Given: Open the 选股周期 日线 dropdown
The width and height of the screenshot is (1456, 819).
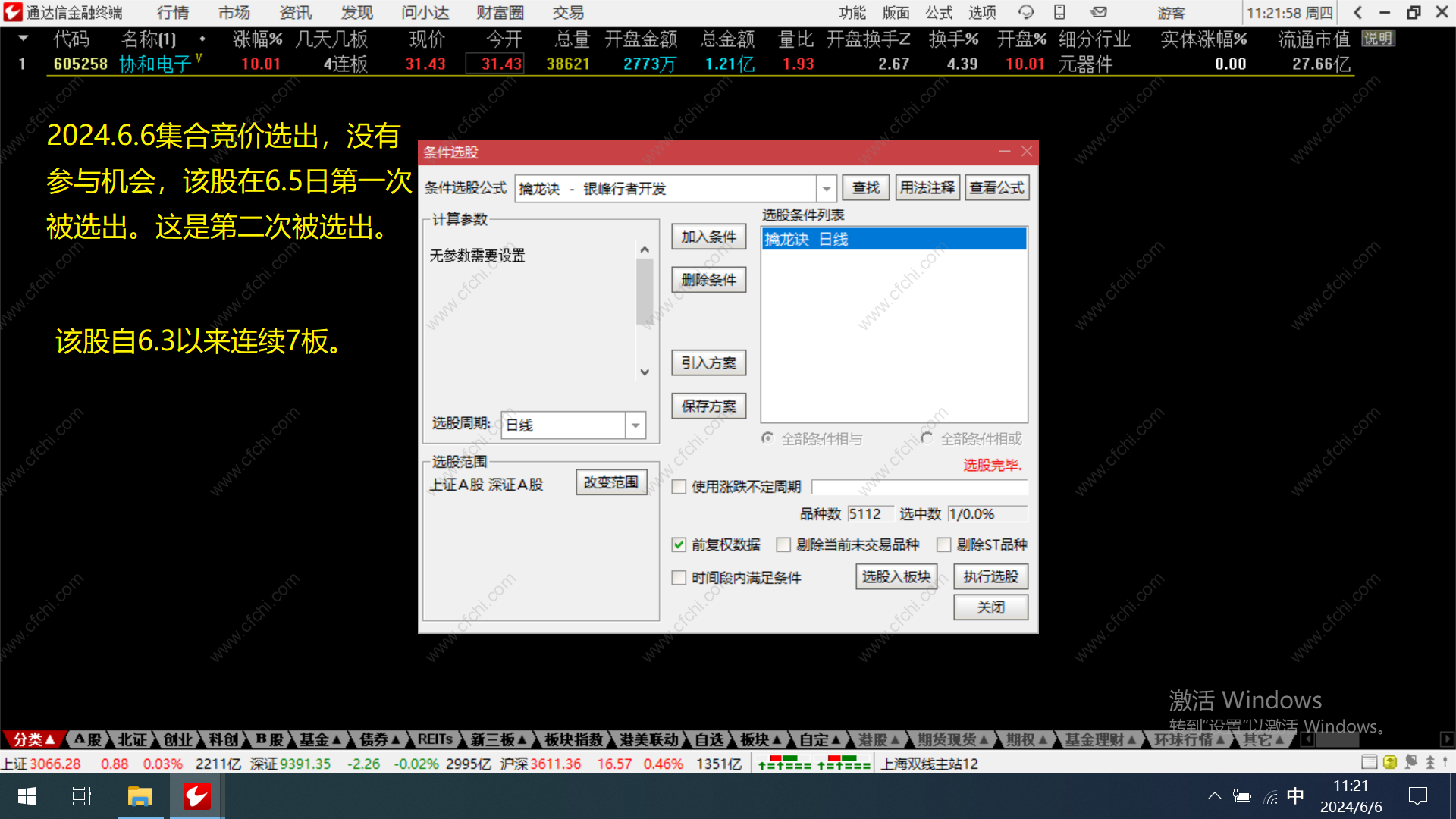Looking at the screenshot, I should point(635,425).
